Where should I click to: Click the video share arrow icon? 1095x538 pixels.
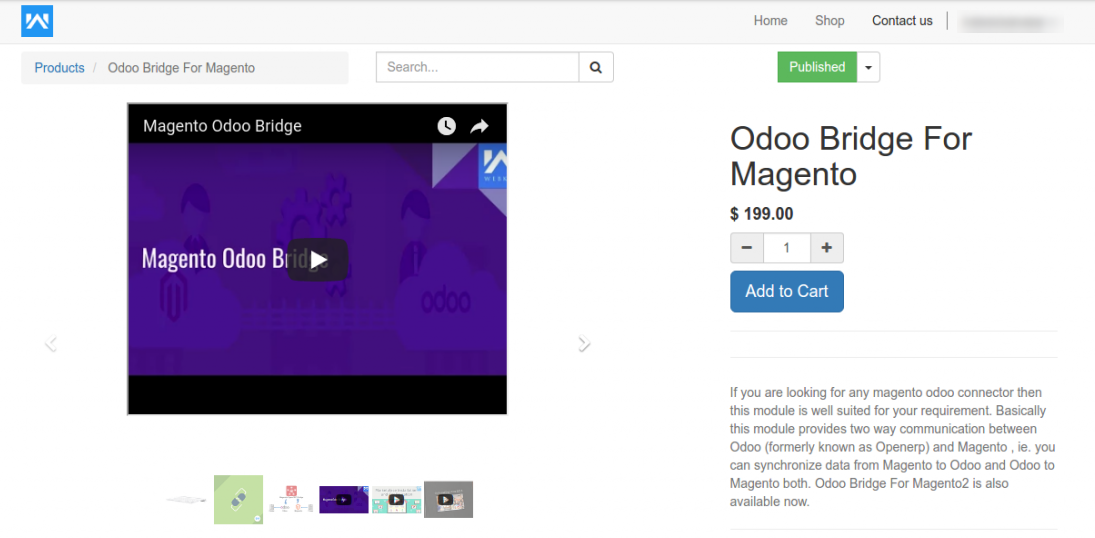479,126
